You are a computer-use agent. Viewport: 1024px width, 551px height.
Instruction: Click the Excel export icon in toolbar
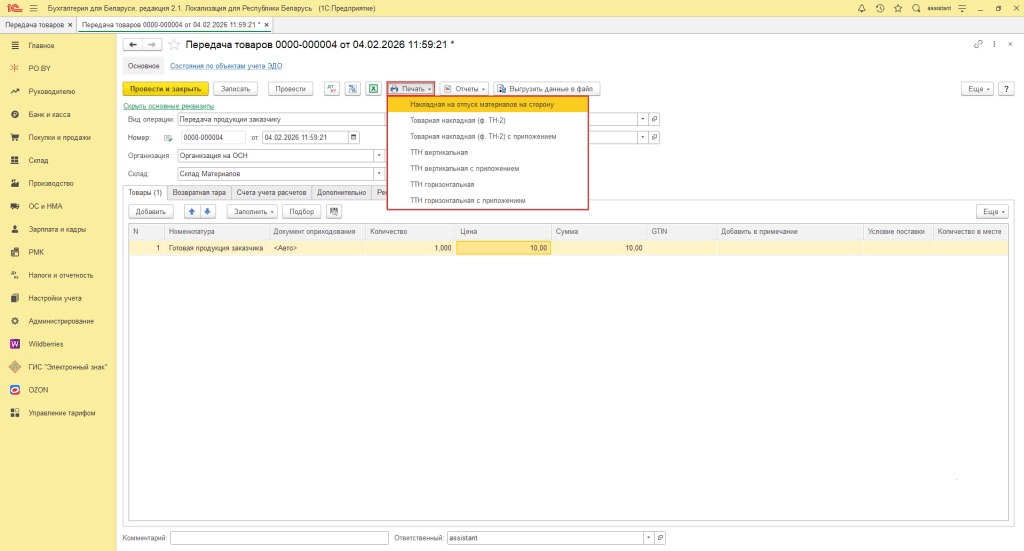[373, 89]
